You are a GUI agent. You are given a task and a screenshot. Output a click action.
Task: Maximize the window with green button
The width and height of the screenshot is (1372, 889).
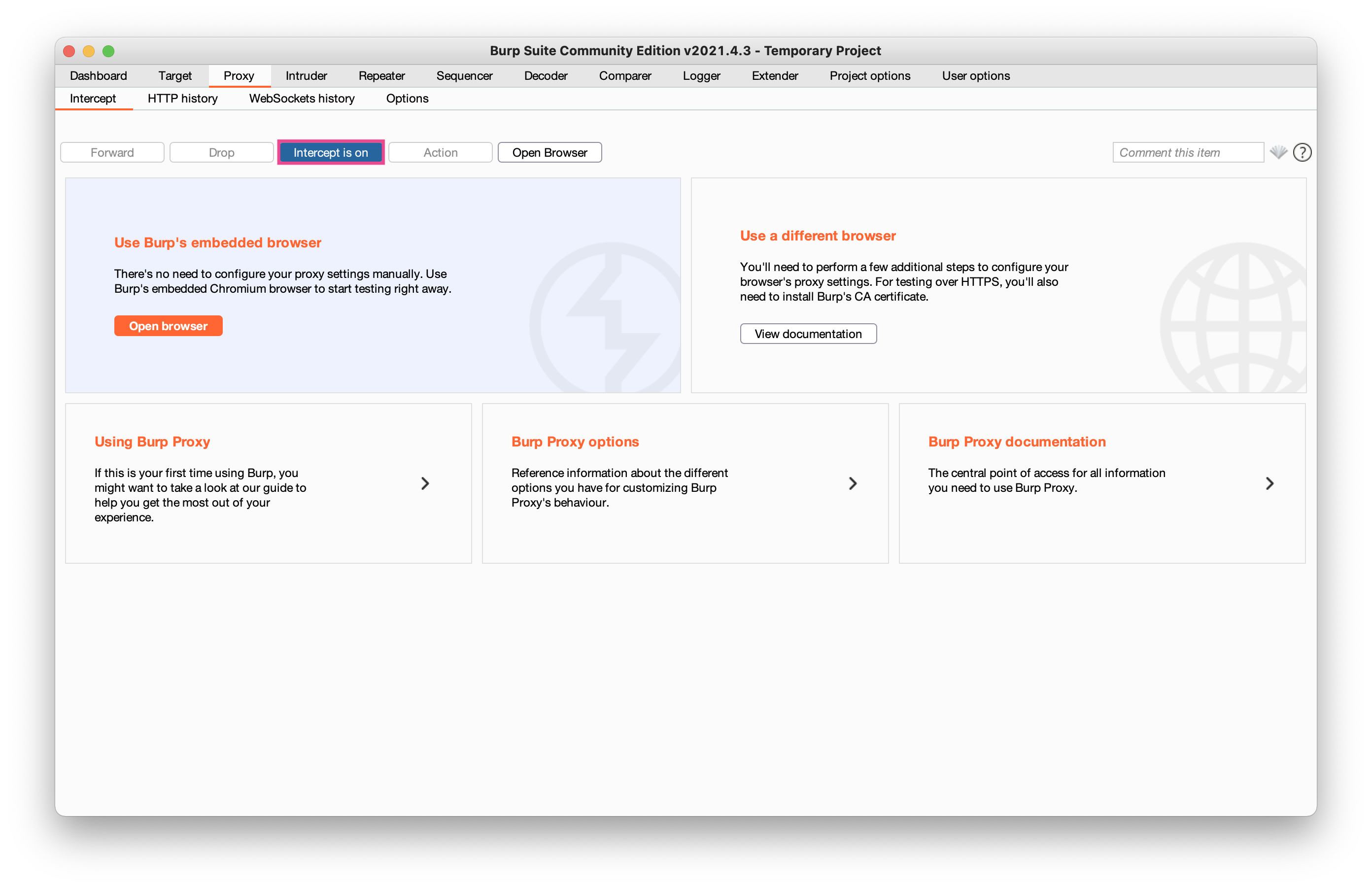(108, 51)
